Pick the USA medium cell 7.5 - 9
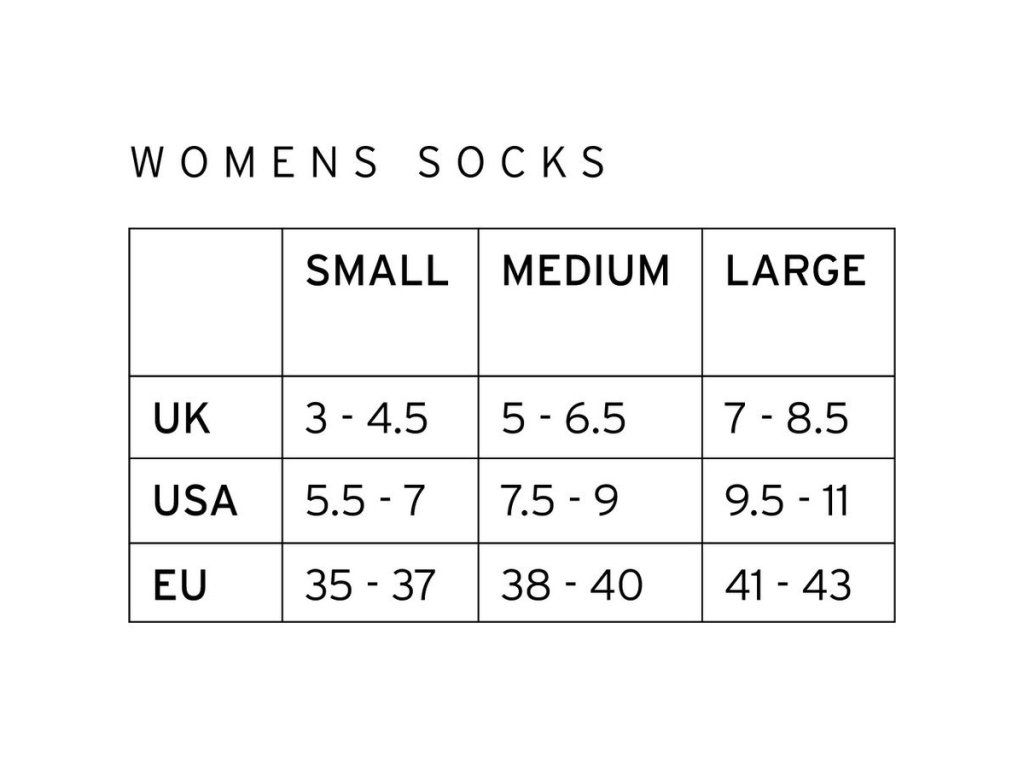The height and width of the screenshot is (768, 1024). (x=560, y=500)
